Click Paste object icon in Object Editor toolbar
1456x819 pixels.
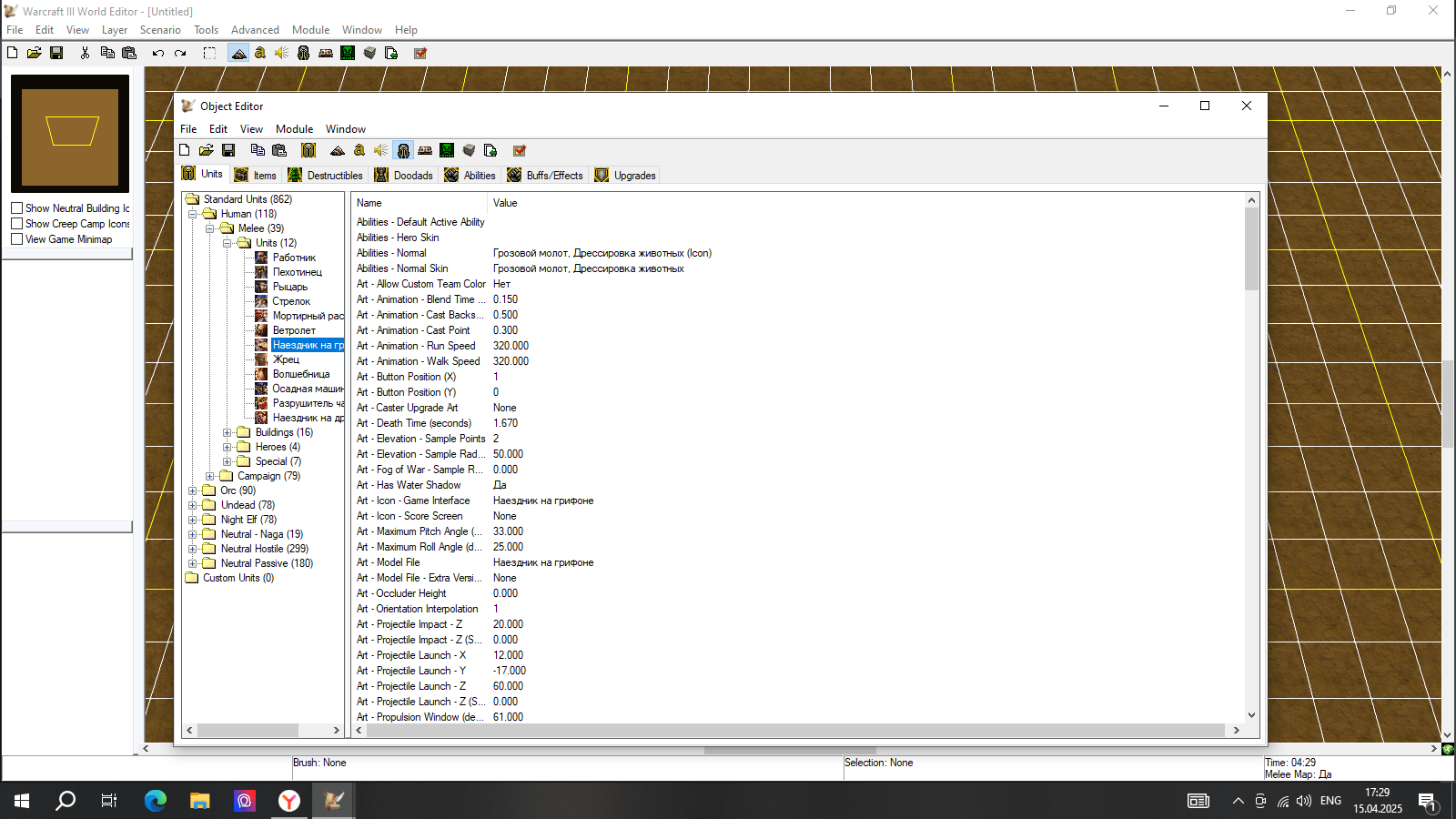[279, 150]
